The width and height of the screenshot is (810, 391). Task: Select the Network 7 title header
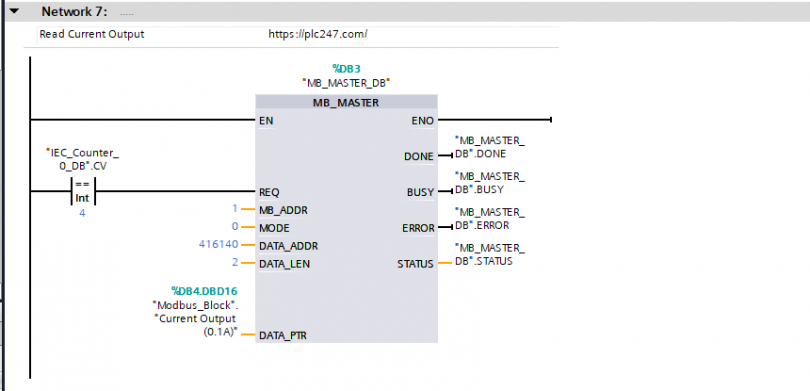pyautogui.click(x=74, y=11)
